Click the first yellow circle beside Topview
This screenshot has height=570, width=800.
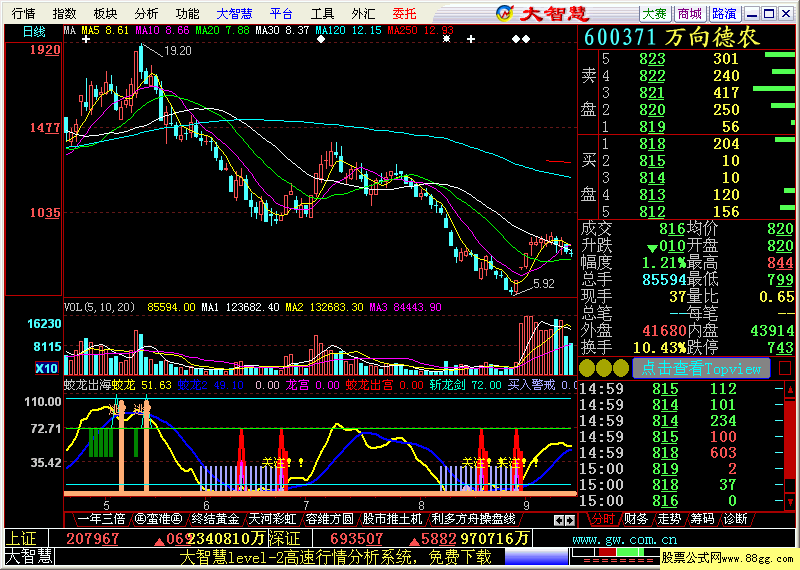click(587, 368)
